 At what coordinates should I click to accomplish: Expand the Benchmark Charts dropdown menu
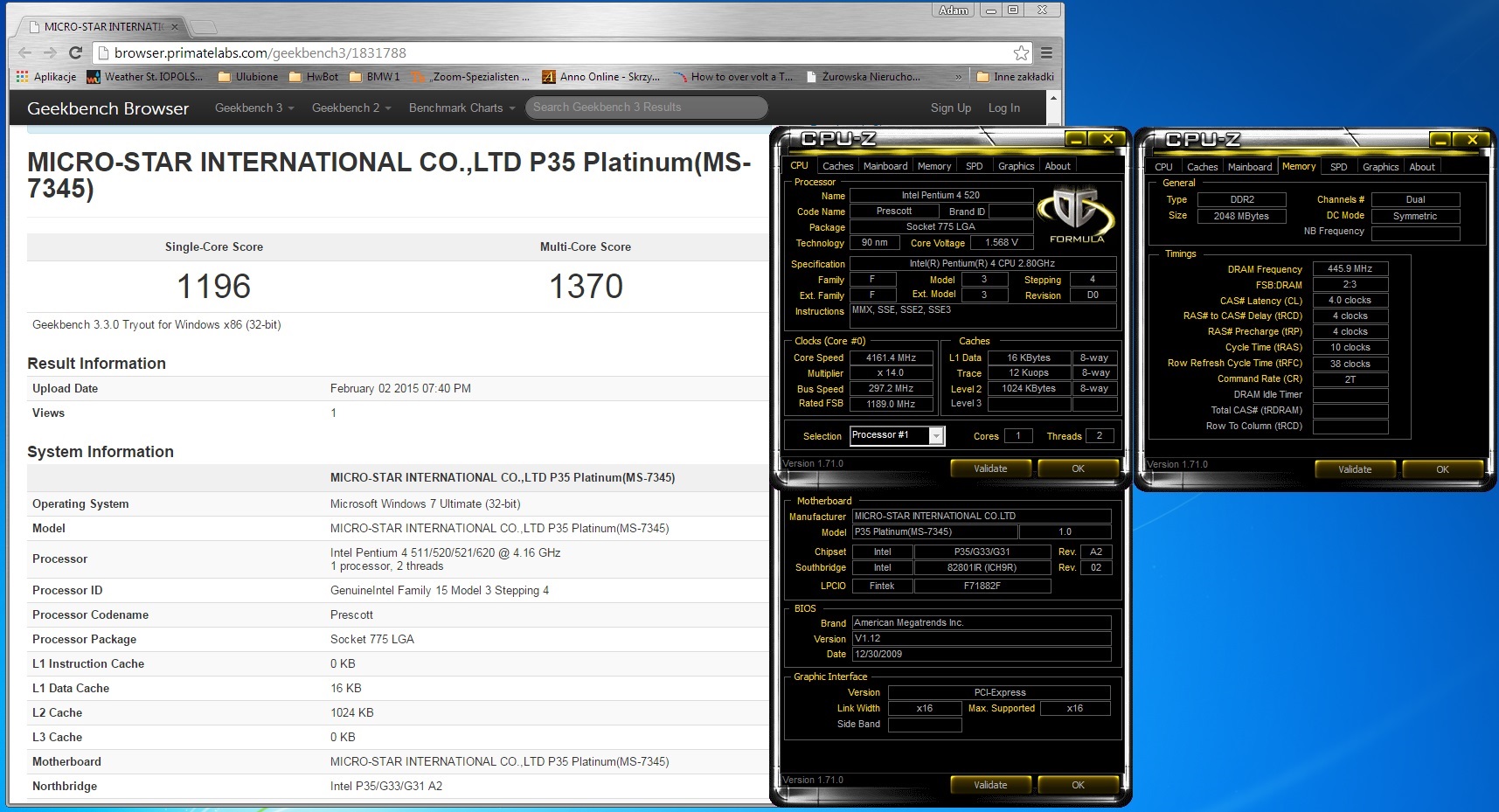461,108
